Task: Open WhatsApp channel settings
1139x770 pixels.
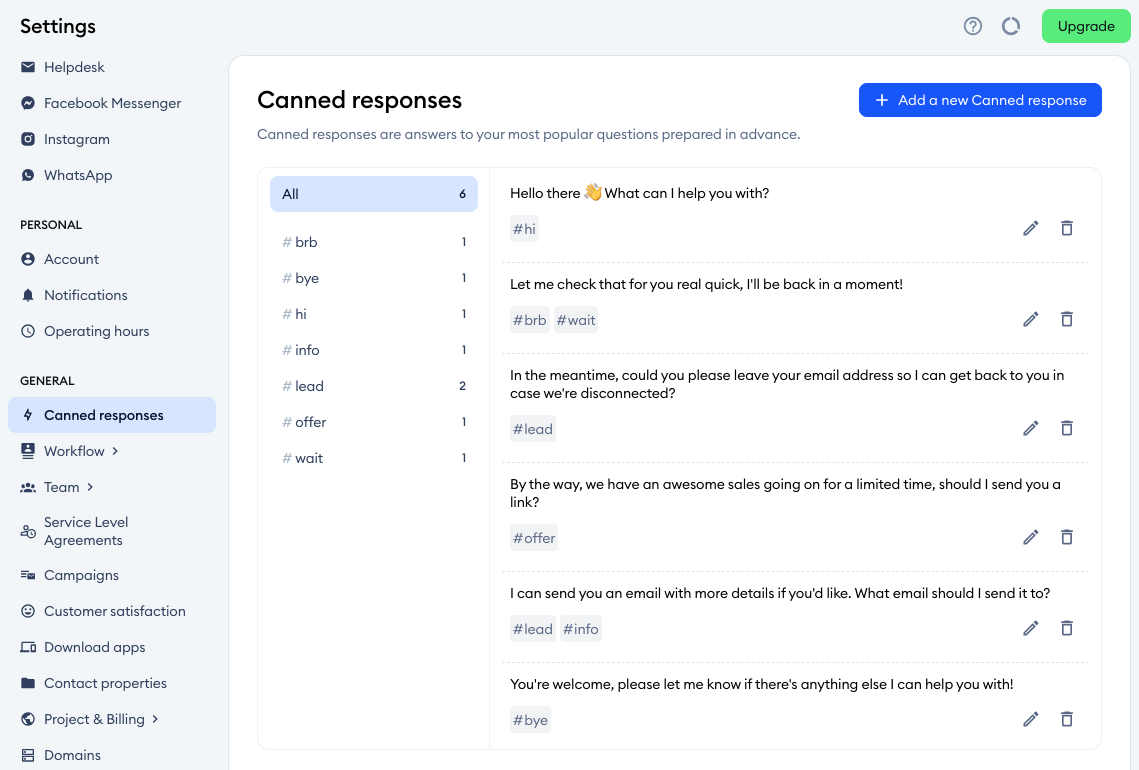Action: (77, 175)
